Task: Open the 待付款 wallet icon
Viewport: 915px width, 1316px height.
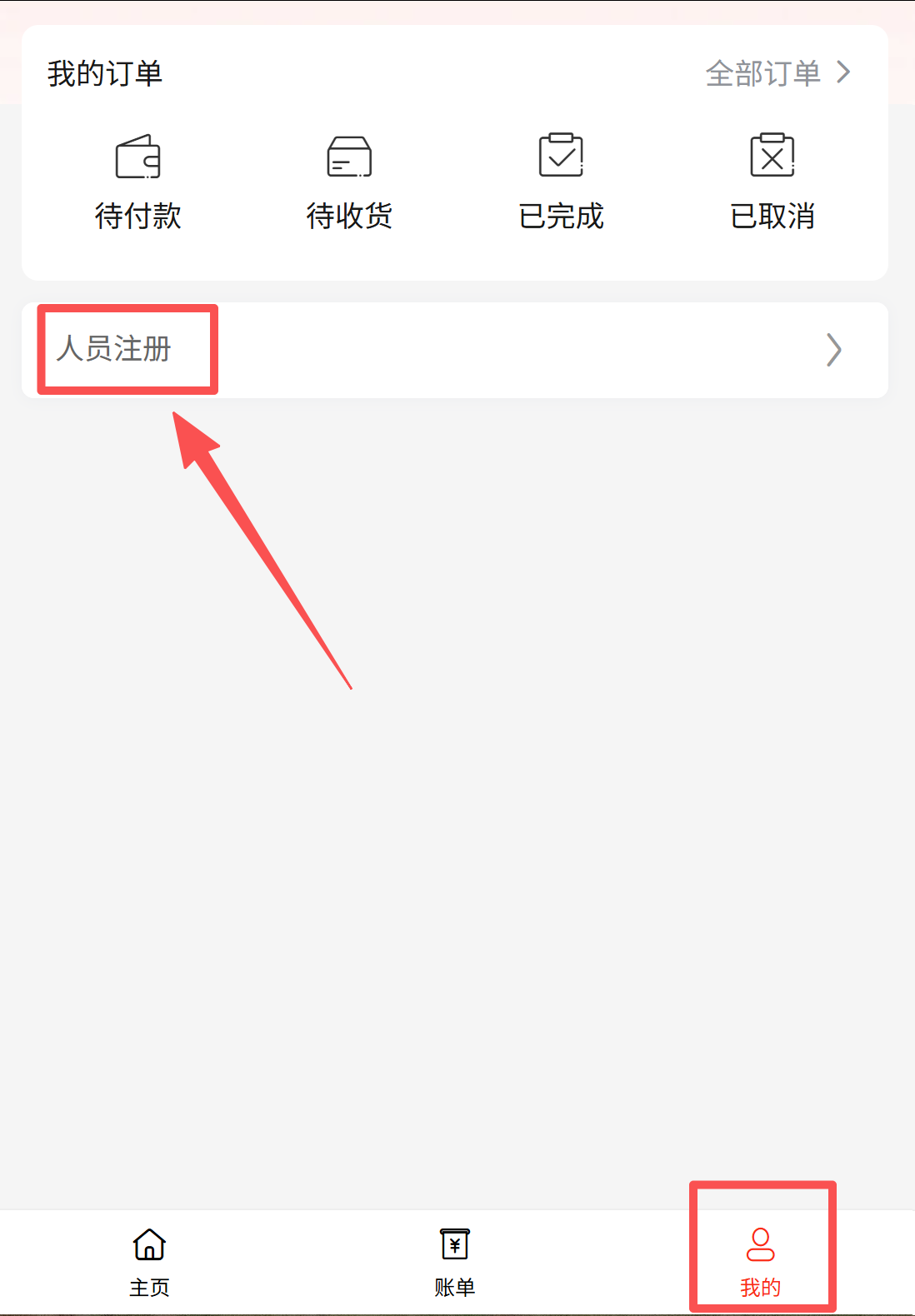Action: 137,157
